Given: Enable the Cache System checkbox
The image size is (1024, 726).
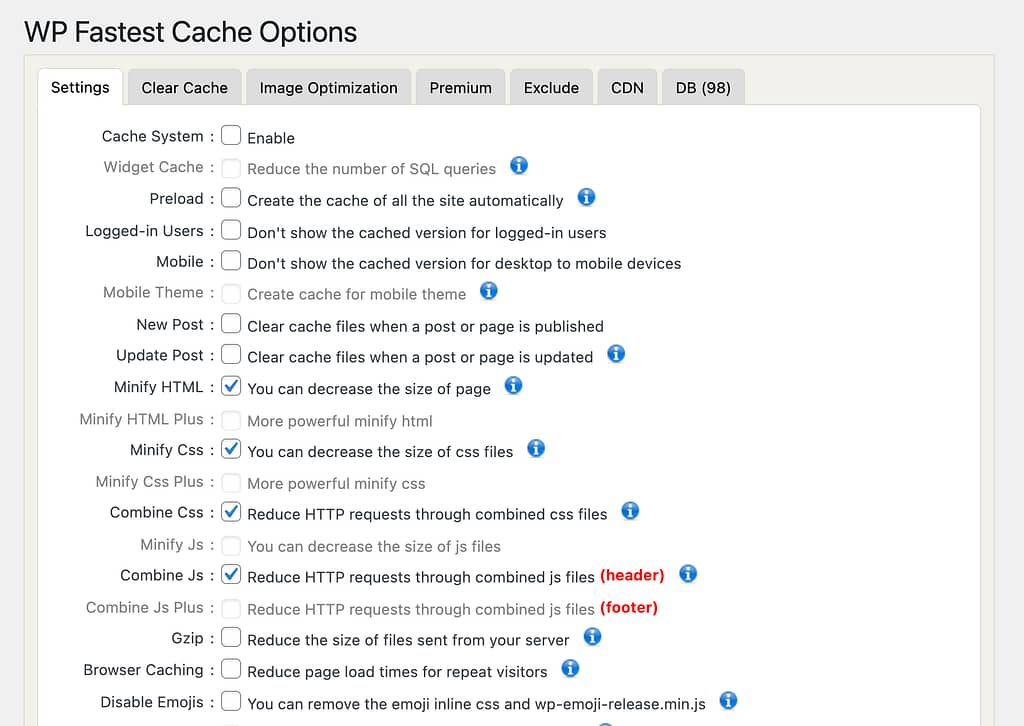Looking at the screenshot, I should [x=231, y=135].
